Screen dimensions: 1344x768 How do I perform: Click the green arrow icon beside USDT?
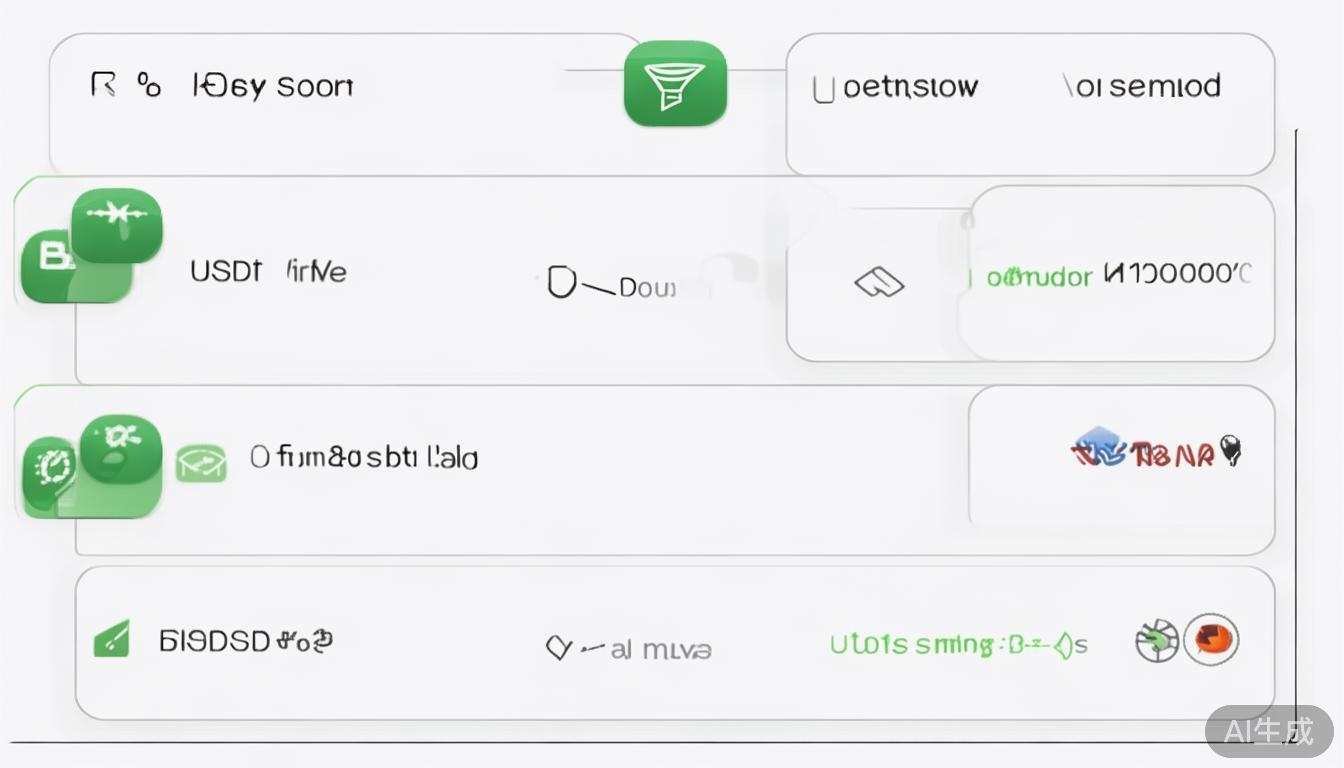pos(117,224)
